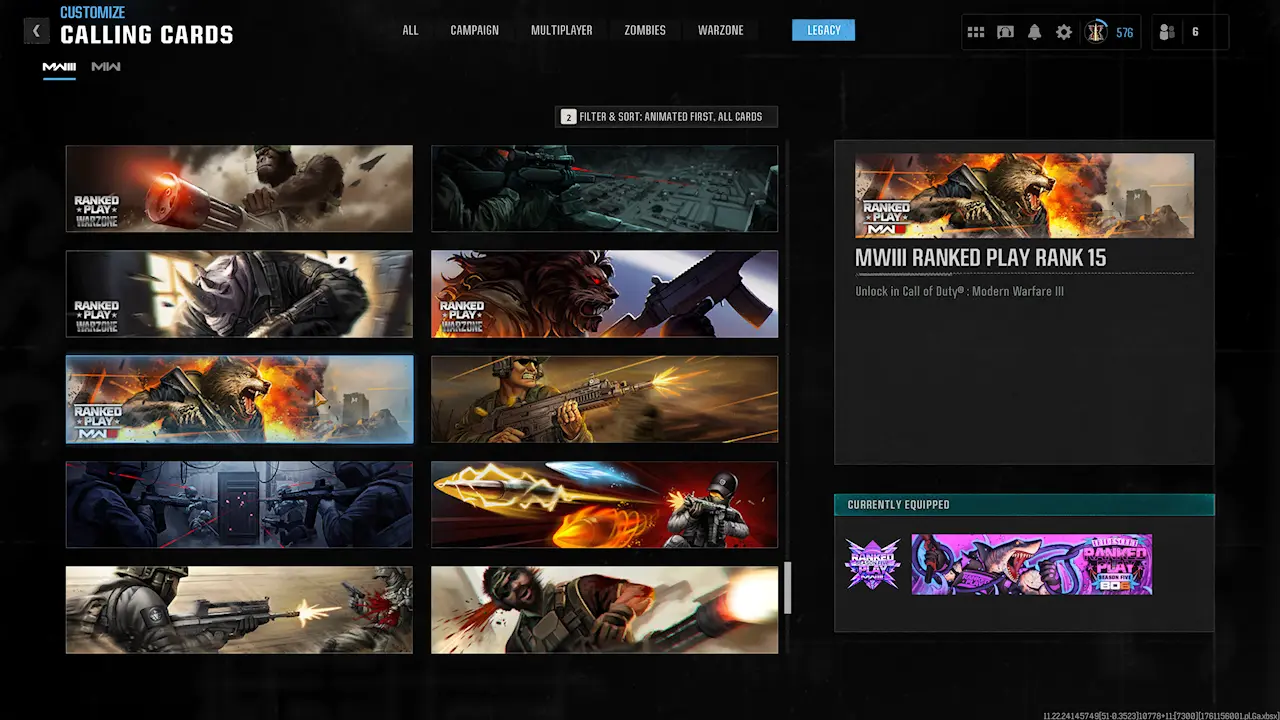The image size is (1280, 720).
Task: Open settings via the gear icon
Action: click(x=1064, y=32)
